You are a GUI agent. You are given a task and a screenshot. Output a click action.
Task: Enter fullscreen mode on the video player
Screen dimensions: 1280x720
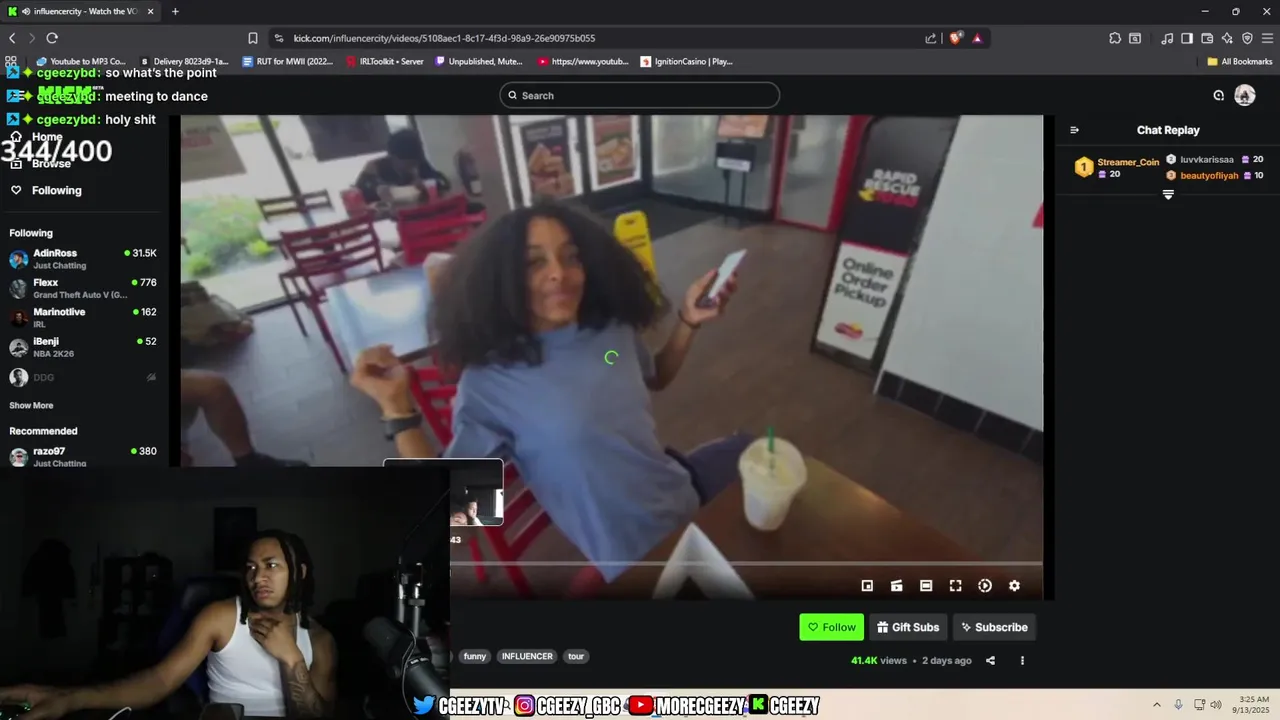[955, 586]
